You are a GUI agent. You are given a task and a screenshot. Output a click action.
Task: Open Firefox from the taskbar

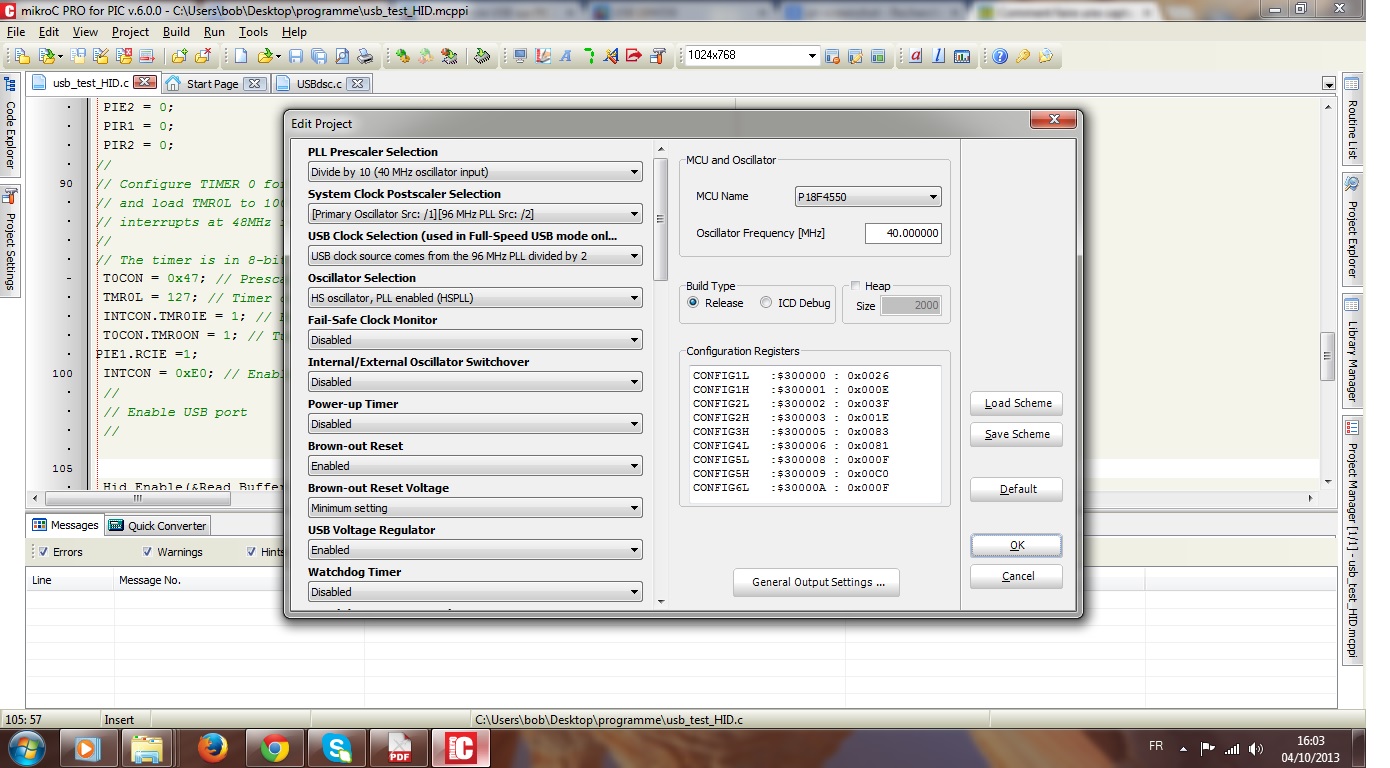pyautogui.click(x=212, y=748)
